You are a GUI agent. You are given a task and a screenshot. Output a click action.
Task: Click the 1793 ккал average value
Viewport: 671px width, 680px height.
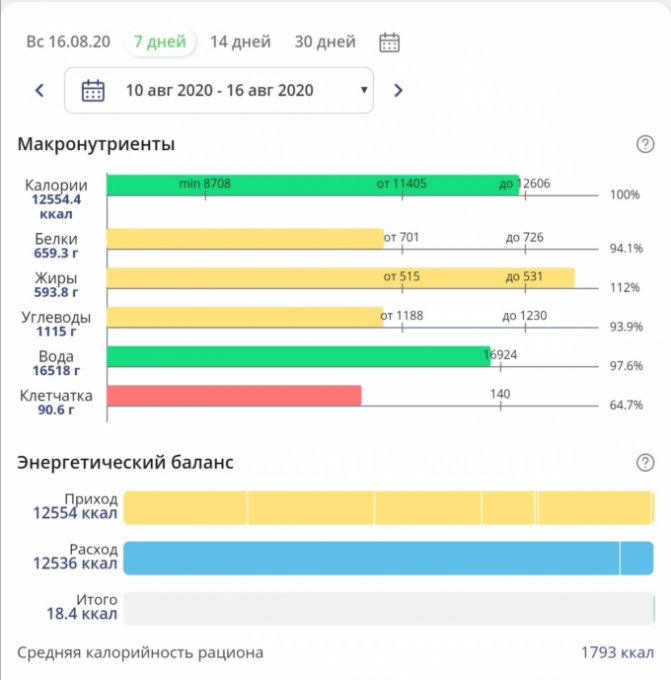[x=617, y=653]
